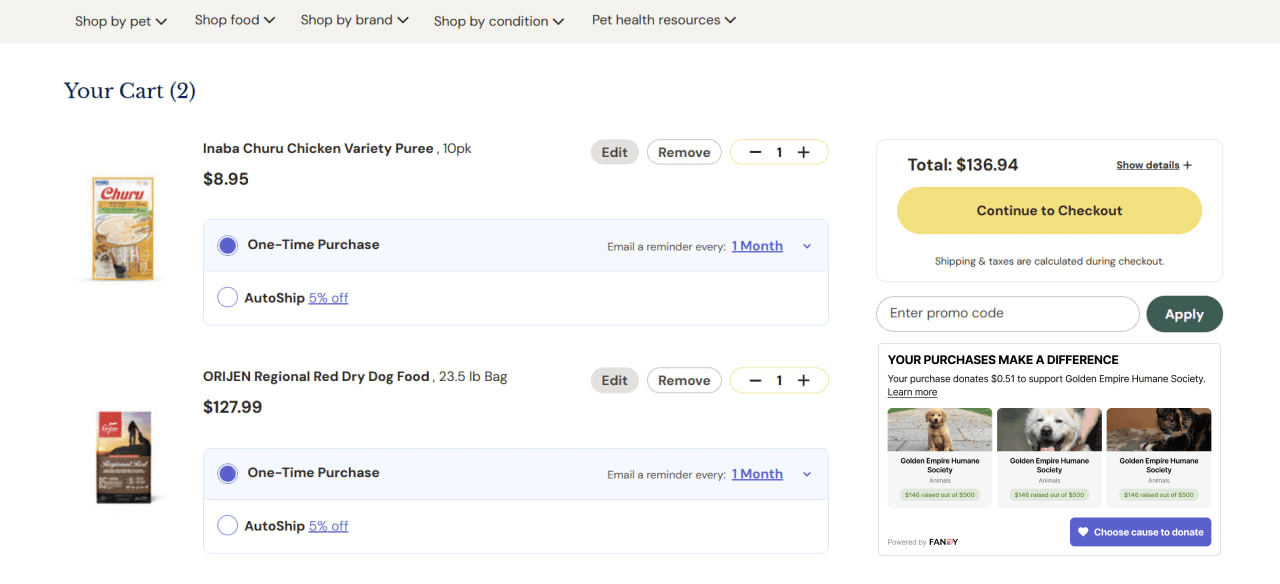The image size is (1280, 584).
Task: Apply the promo code
Action: coord(1184,314)
